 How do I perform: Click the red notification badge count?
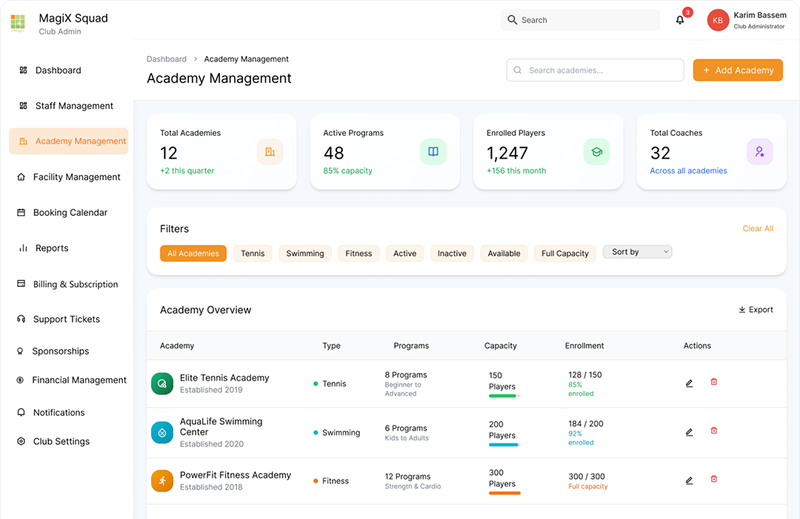coord(688,12)
